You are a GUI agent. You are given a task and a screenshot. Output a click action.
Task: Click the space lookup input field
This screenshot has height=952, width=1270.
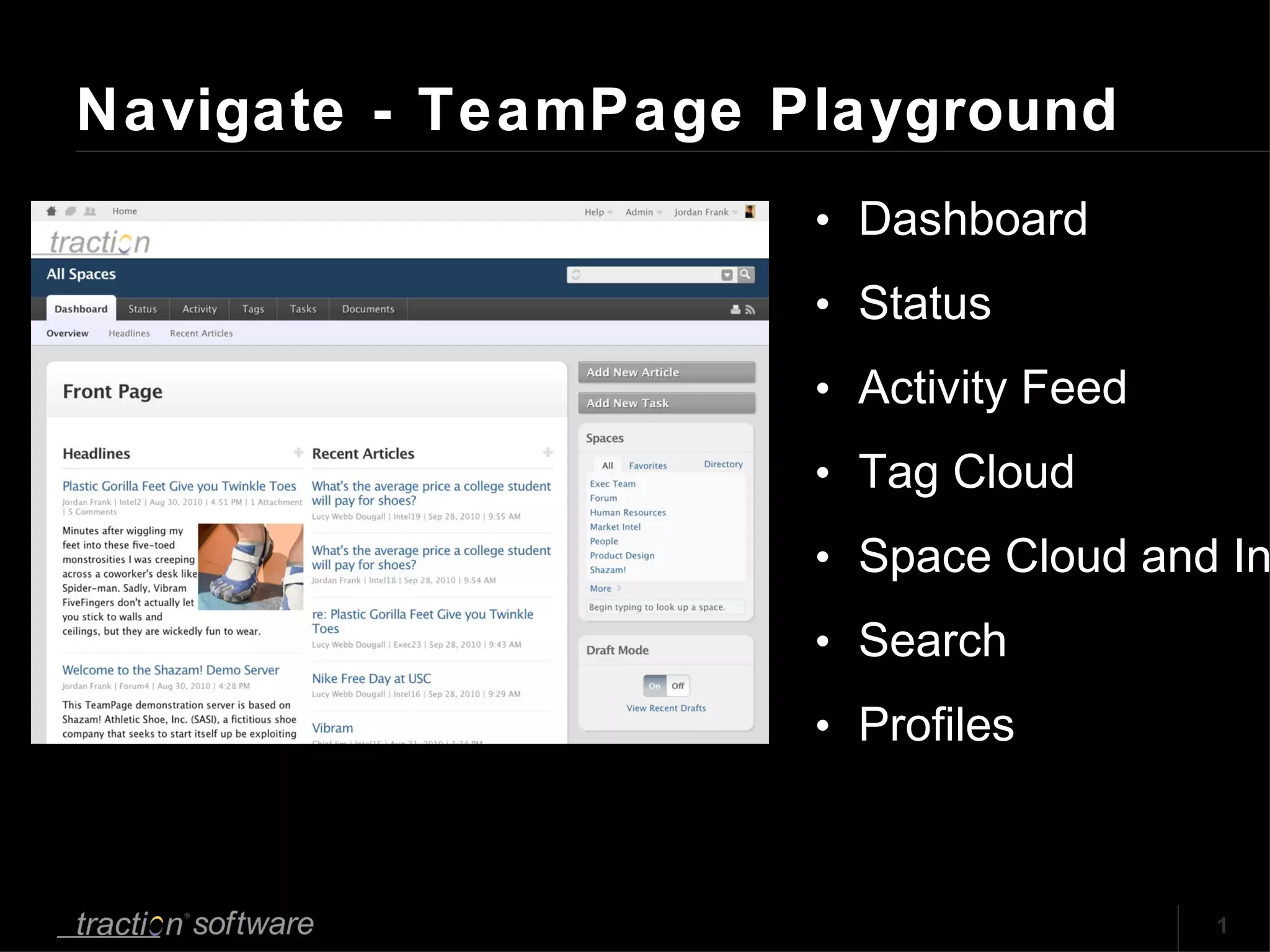tap(665, 607)
